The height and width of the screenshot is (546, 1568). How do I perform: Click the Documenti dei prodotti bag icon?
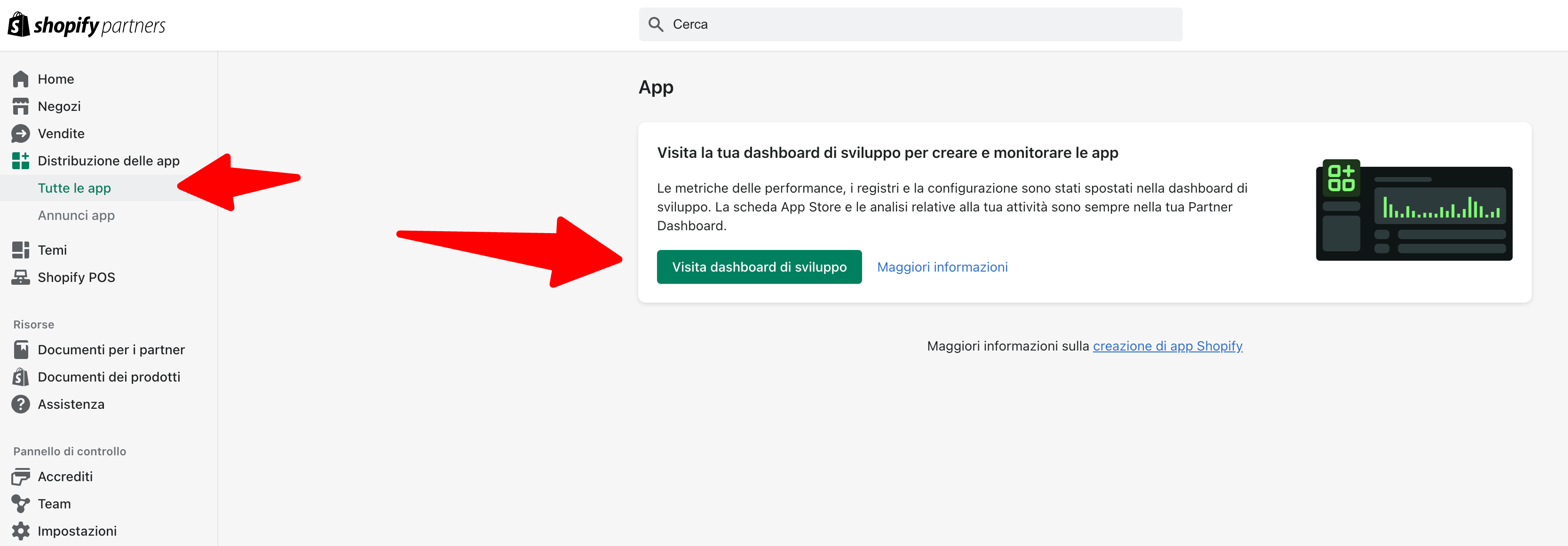point(21,377)
